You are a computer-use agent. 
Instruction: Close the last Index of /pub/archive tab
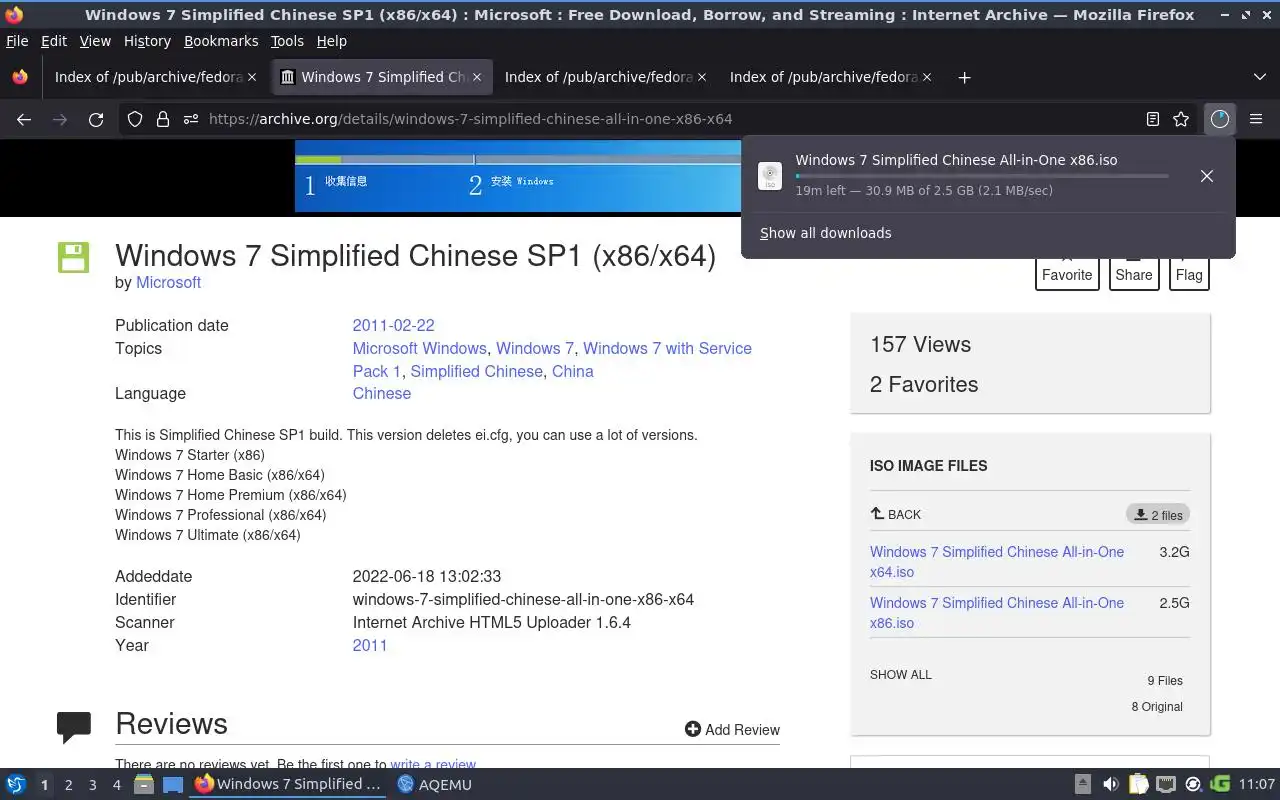927,77
